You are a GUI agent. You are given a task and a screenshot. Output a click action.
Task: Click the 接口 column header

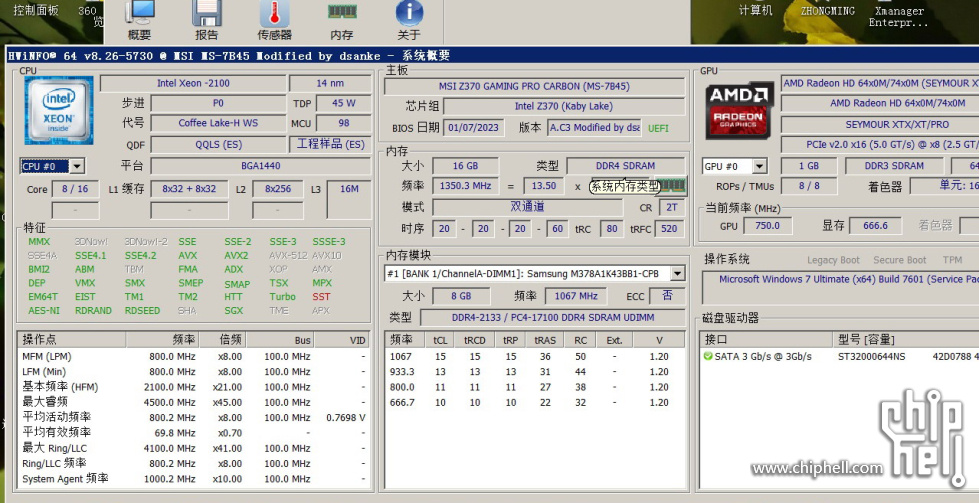click(x=766, y=339)
